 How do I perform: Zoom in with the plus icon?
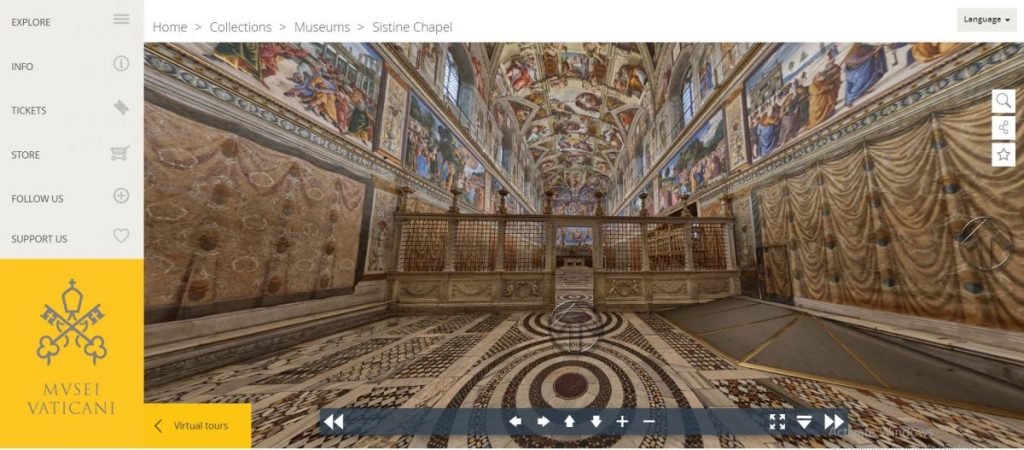click(x=622, y=422)
